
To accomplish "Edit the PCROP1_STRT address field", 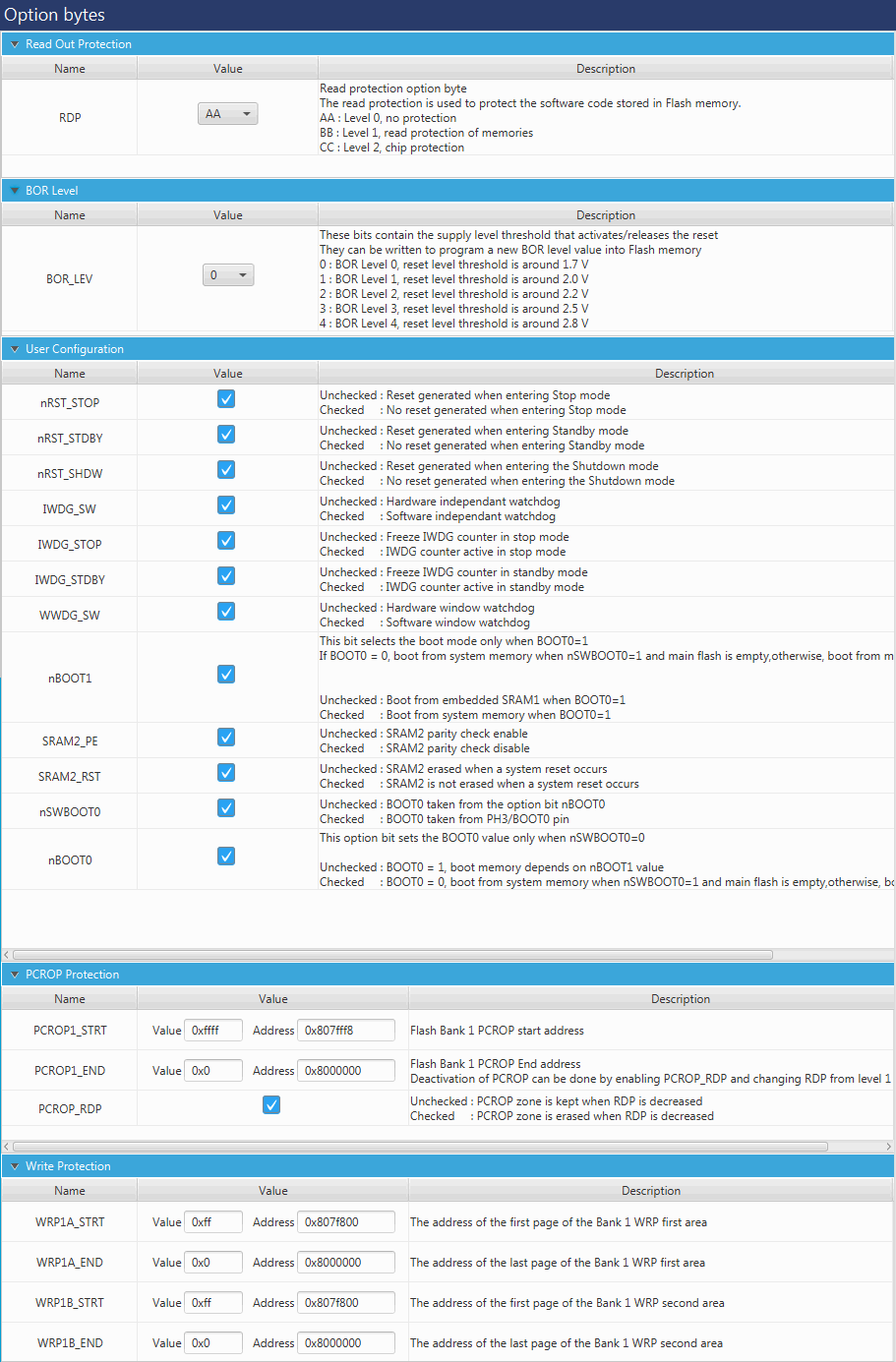I will (346, 1031).
